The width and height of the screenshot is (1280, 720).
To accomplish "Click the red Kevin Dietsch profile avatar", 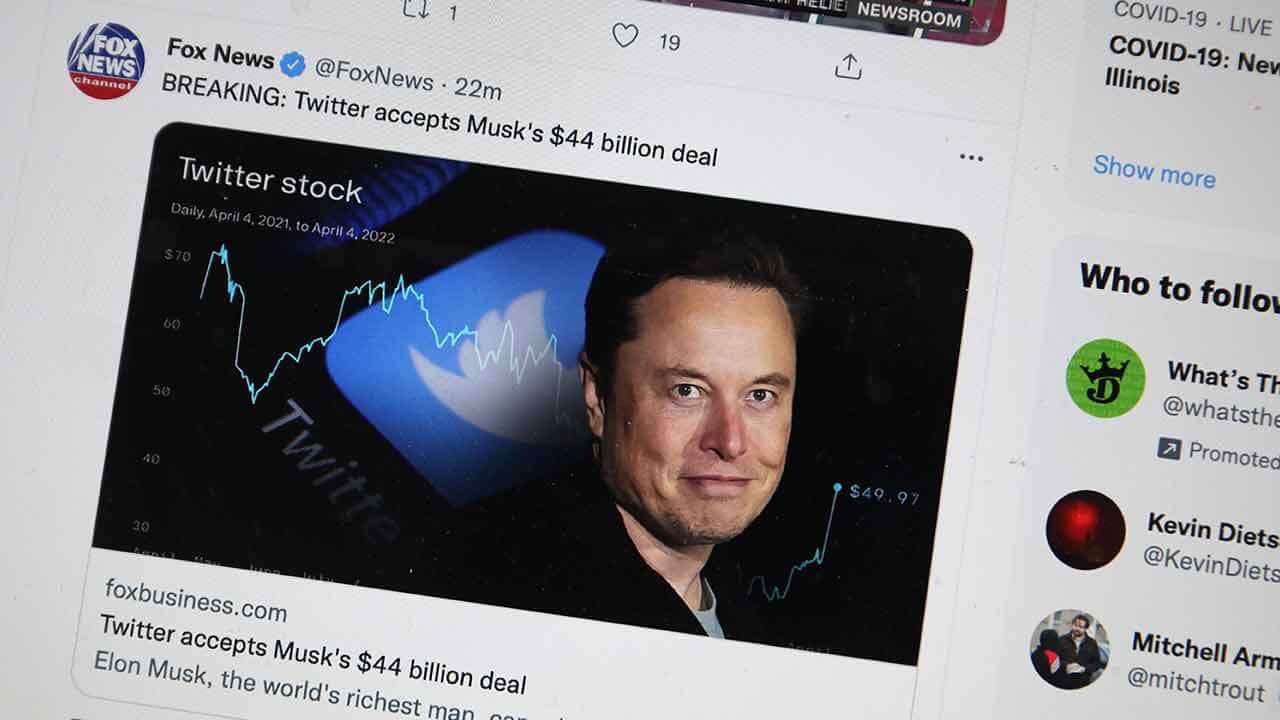I will (x=1086, y=530).
